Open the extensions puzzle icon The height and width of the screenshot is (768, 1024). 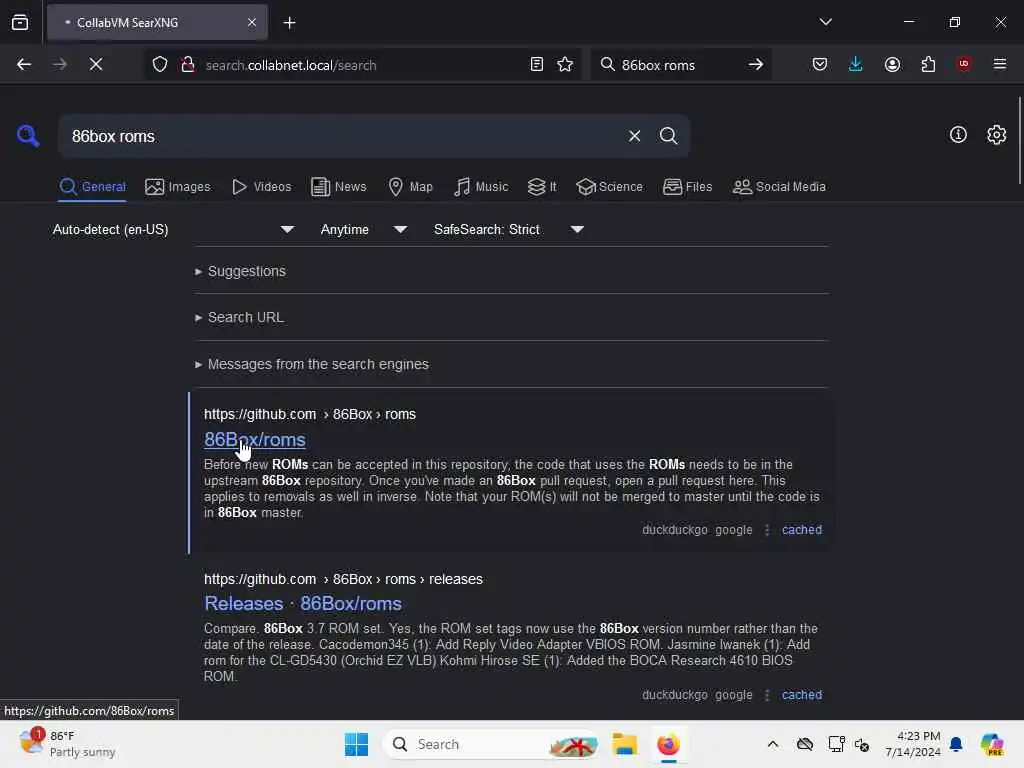(x=928, y=64)
